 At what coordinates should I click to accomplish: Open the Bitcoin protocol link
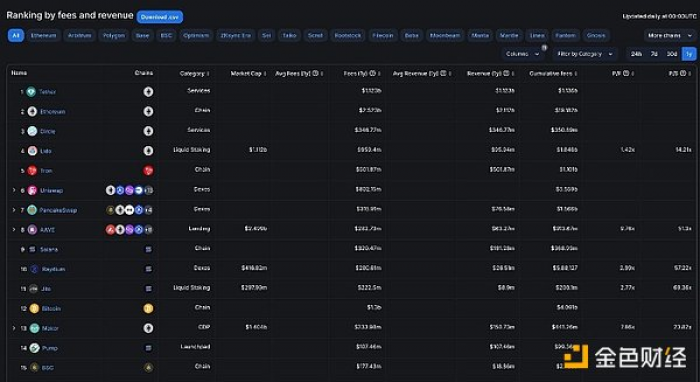[x=51, y=308]
